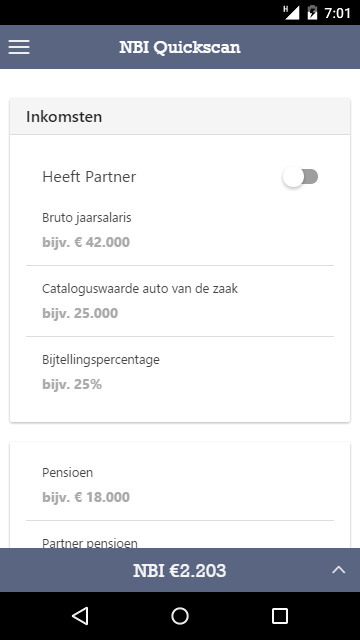
Task: Tap the battery status icon
Action: point(312,13)
